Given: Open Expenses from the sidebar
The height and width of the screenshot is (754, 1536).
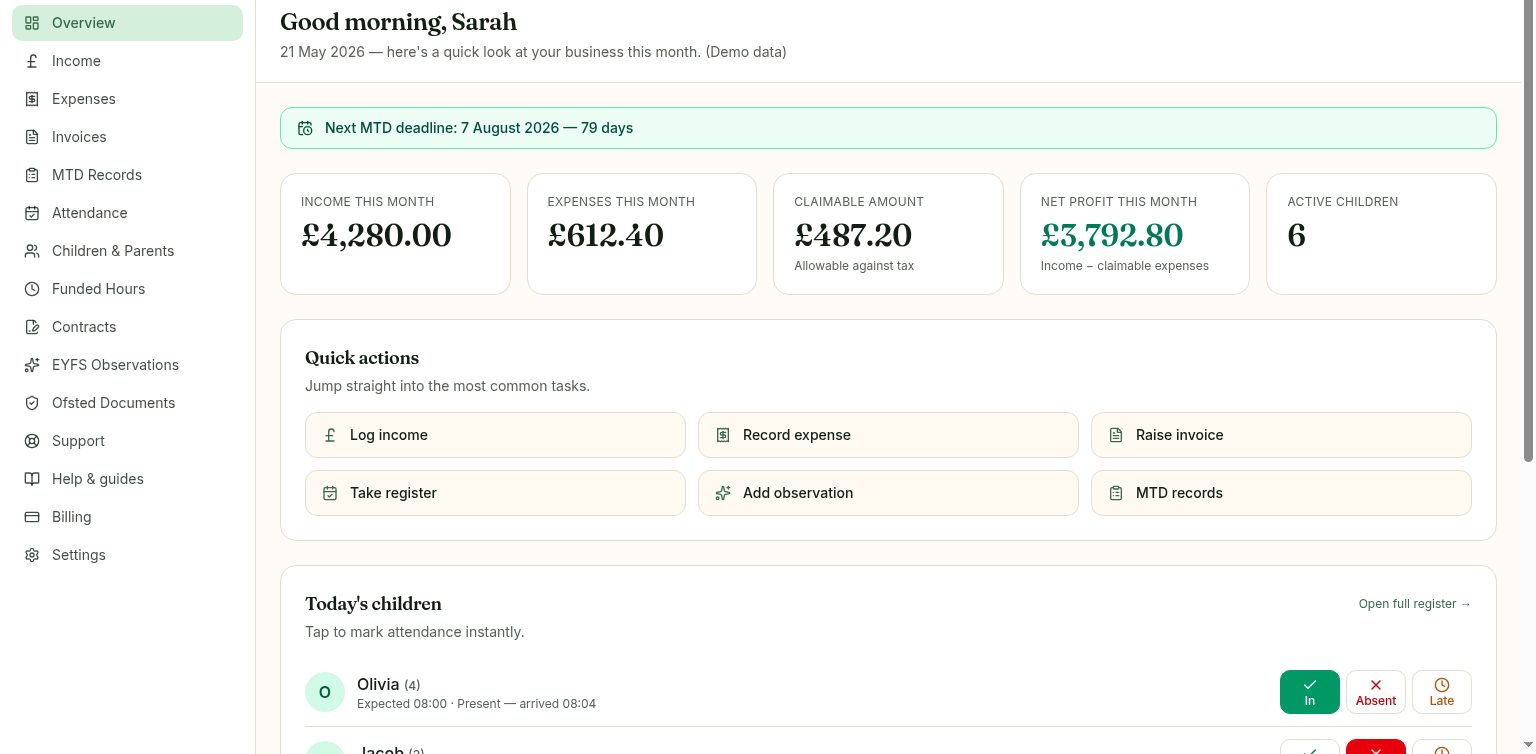Looking at the screenshot, I should coord(127,99).
